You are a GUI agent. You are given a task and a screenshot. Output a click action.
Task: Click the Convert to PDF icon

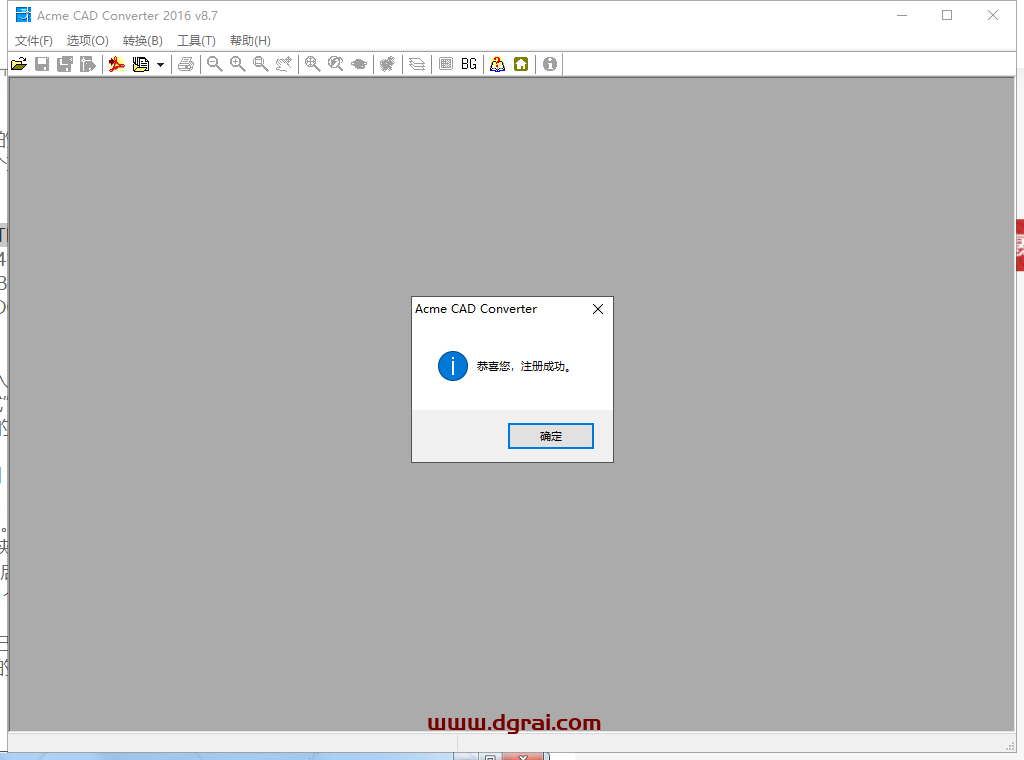tap(117, 64)
